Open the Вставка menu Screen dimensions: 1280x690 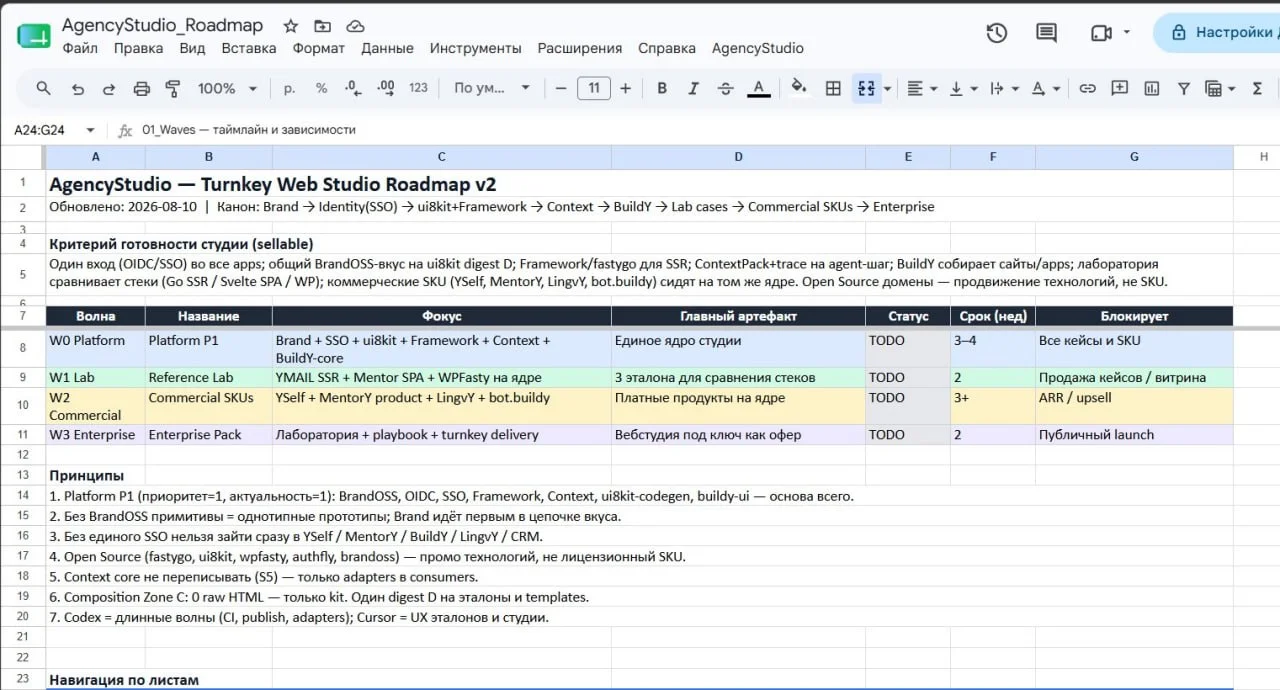(249, 48)
